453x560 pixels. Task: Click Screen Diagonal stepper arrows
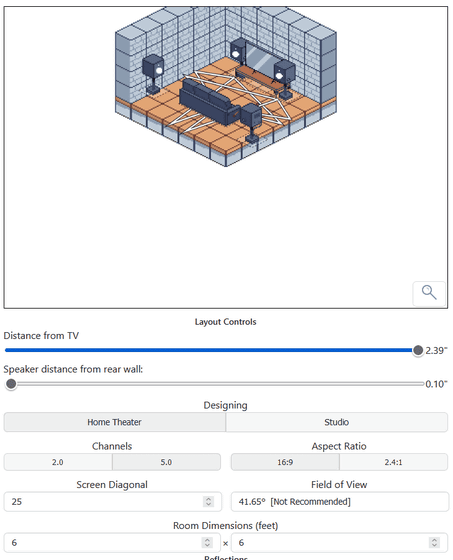coord(208,501)
